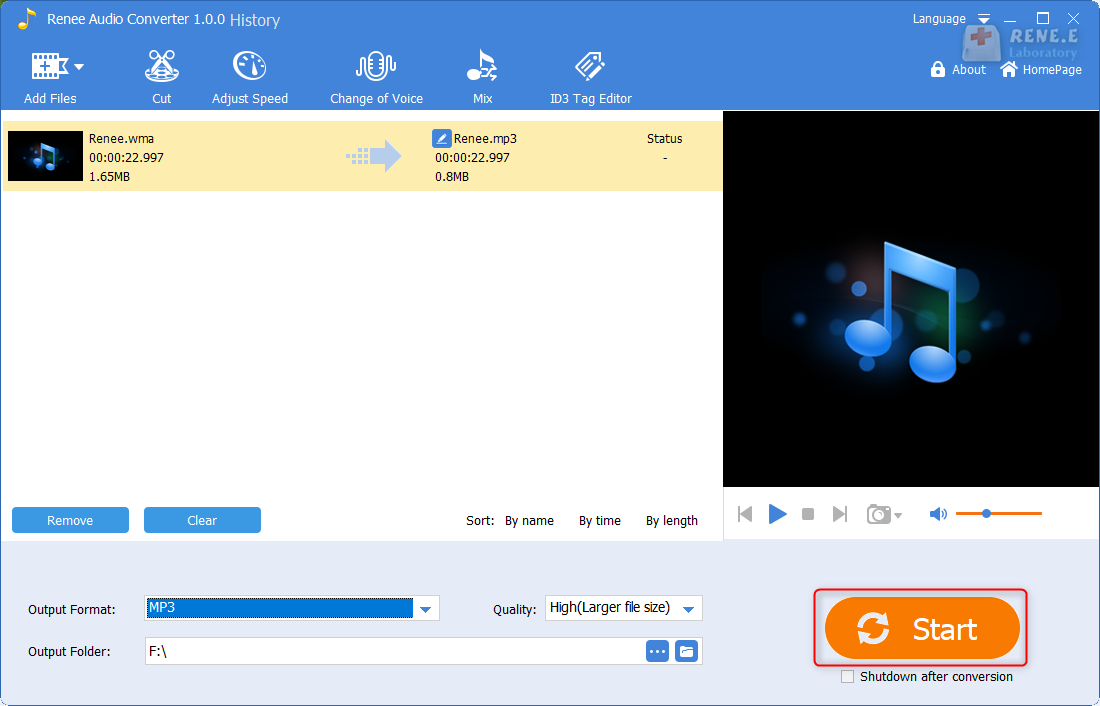
Task: Expand the Quality dropdown
Action: coord(688,609)
